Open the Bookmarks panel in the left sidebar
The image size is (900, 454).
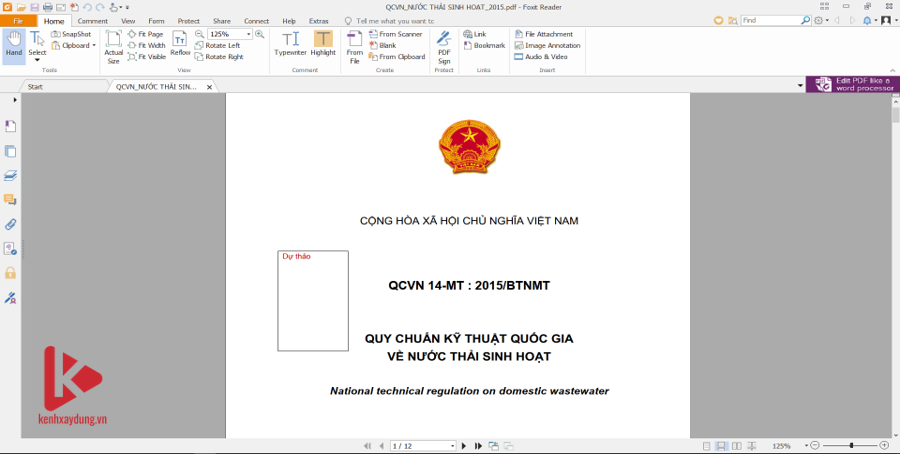(x=10, y=126)
